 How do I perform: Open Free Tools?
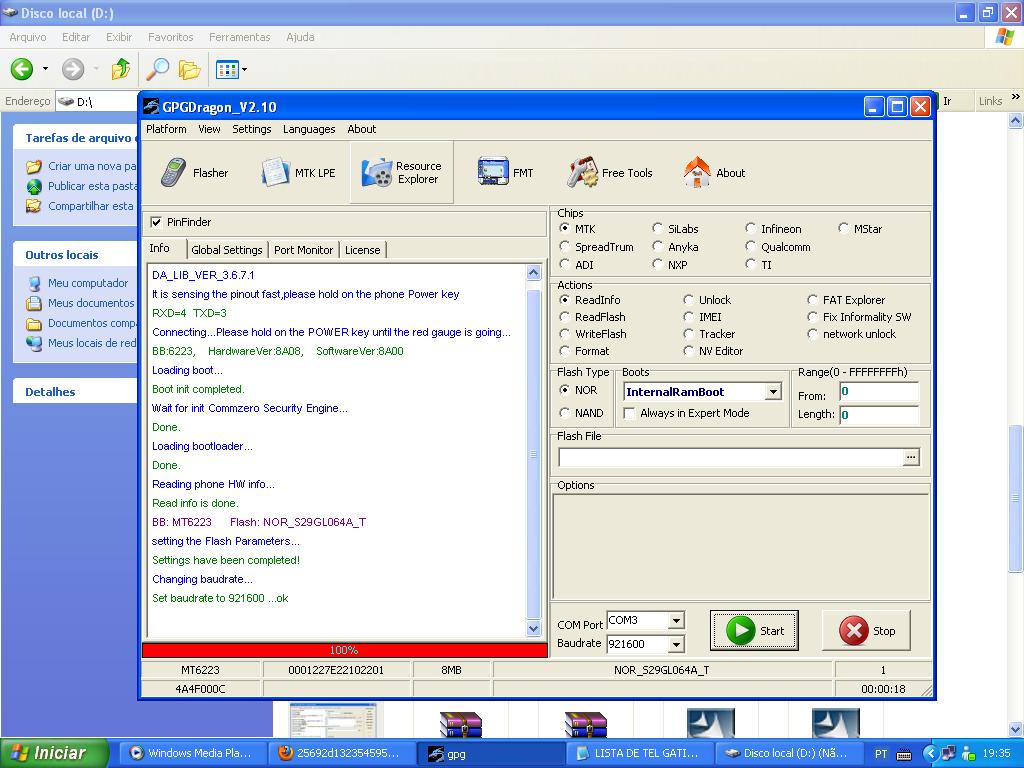[x=609, y=173]
